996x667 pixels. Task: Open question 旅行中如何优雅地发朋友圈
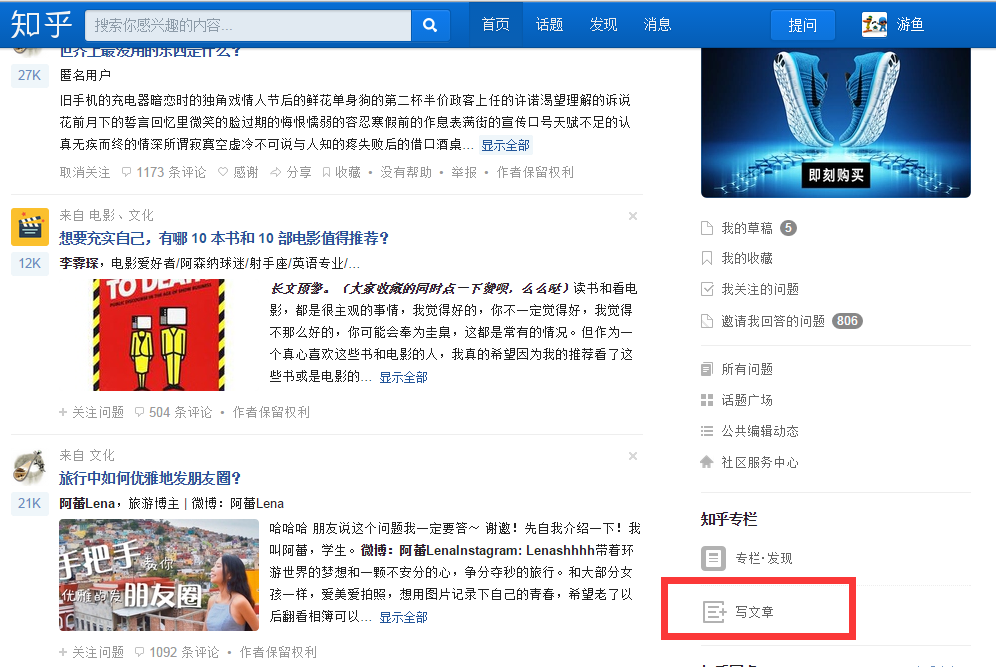[x=150, y=478]
